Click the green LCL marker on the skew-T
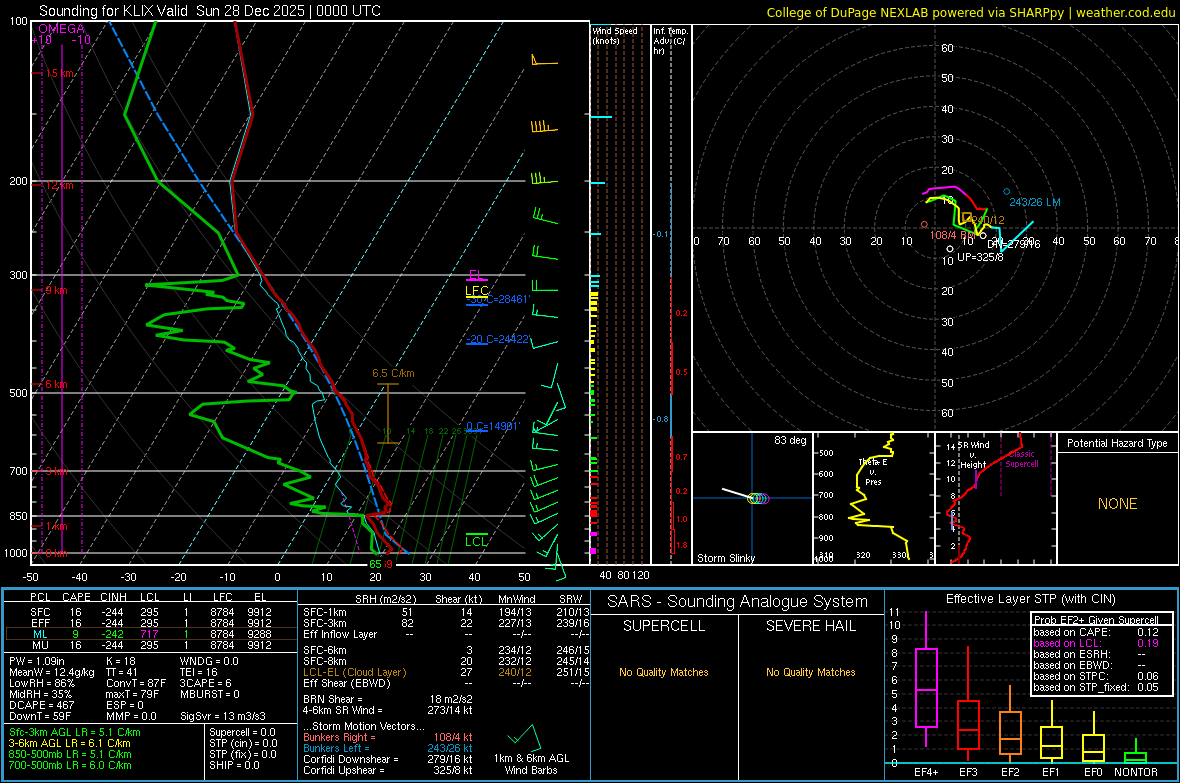Image resolution: width=1180 pixels, height=783 pixels. pos(476,541)
